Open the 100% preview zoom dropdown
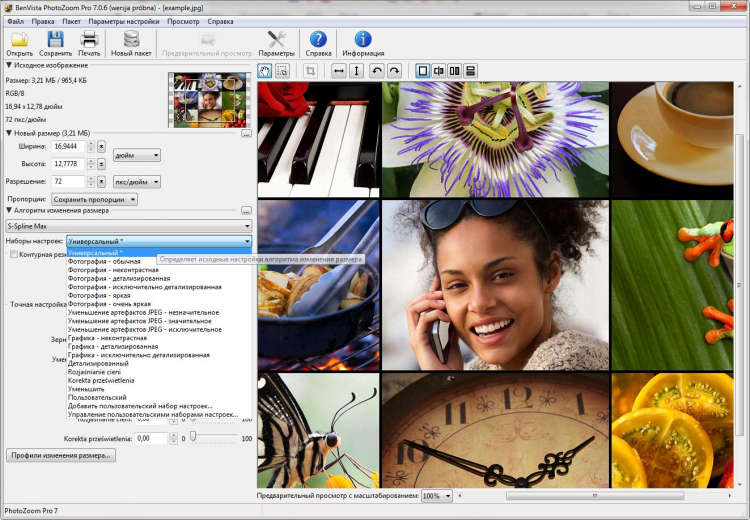The height and width of the screenshot is (520, 750). point(436,496)
